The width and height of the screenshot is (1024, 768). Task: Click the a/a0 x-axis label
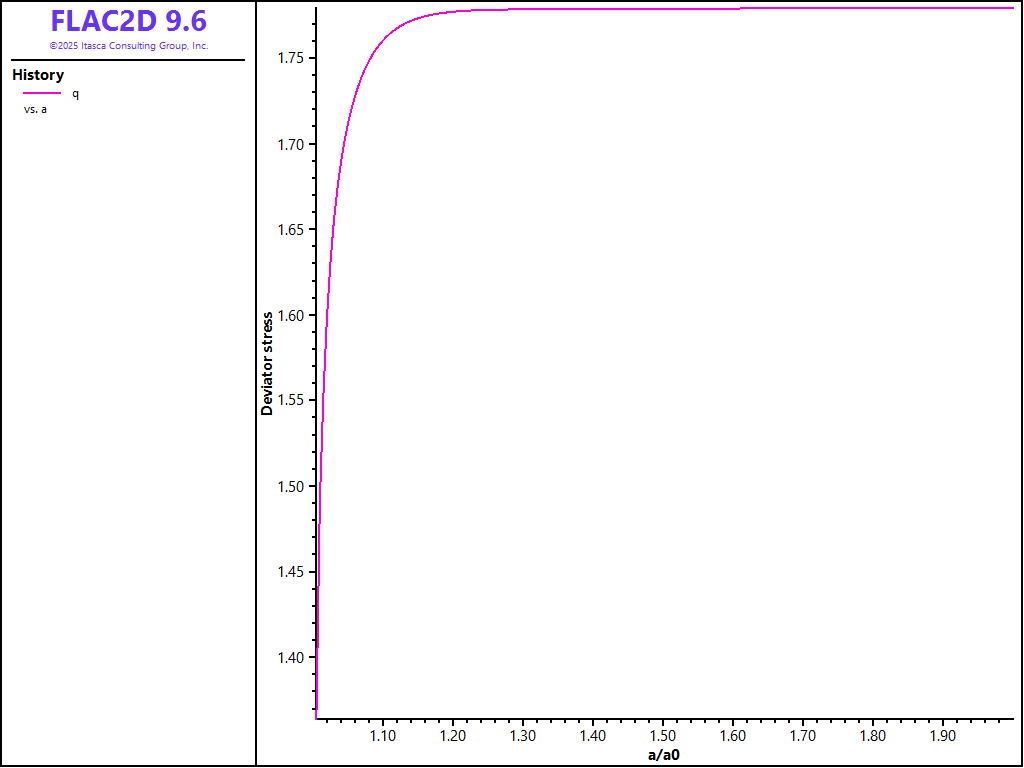[663, 755]
